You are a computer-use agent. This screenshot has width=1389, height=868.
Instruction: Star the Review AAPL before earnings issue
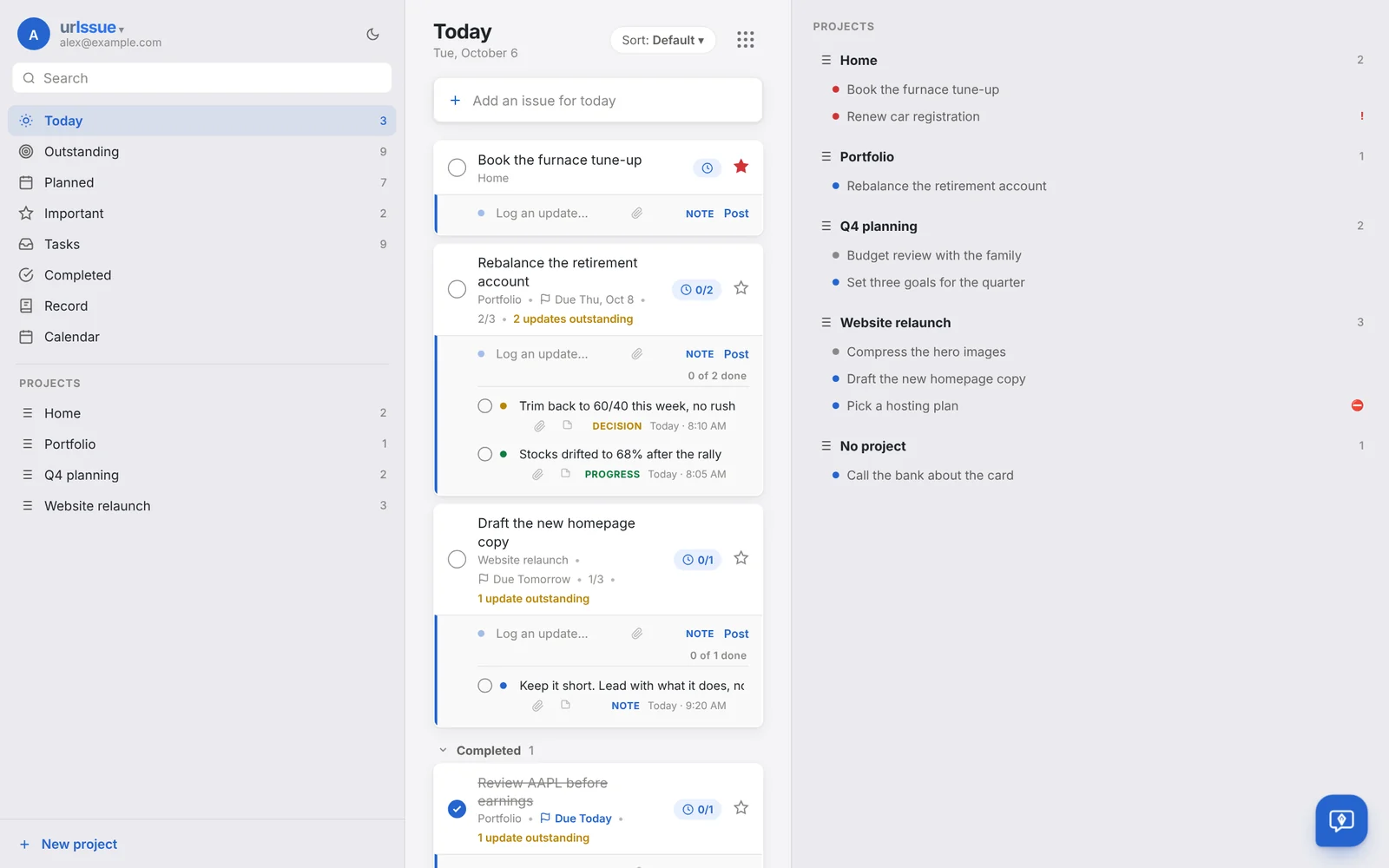[741, 808]
